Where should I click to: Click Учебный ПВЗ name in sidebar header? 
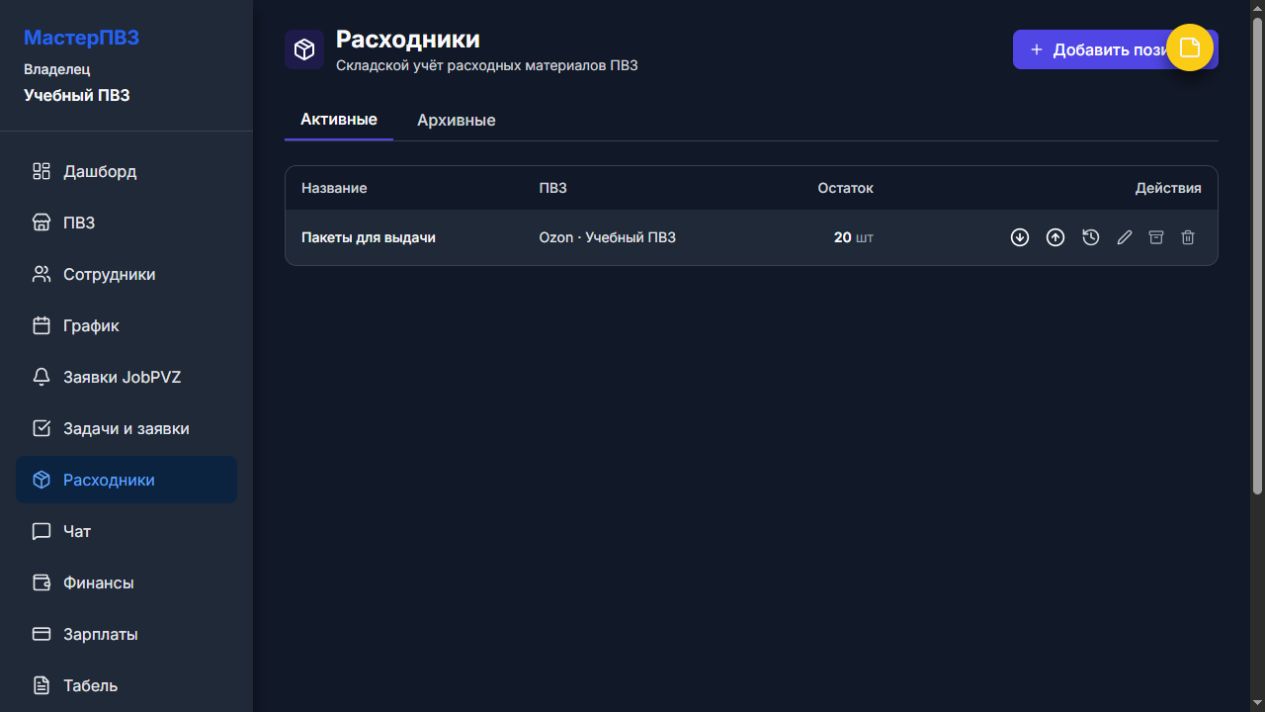point(77,96)
